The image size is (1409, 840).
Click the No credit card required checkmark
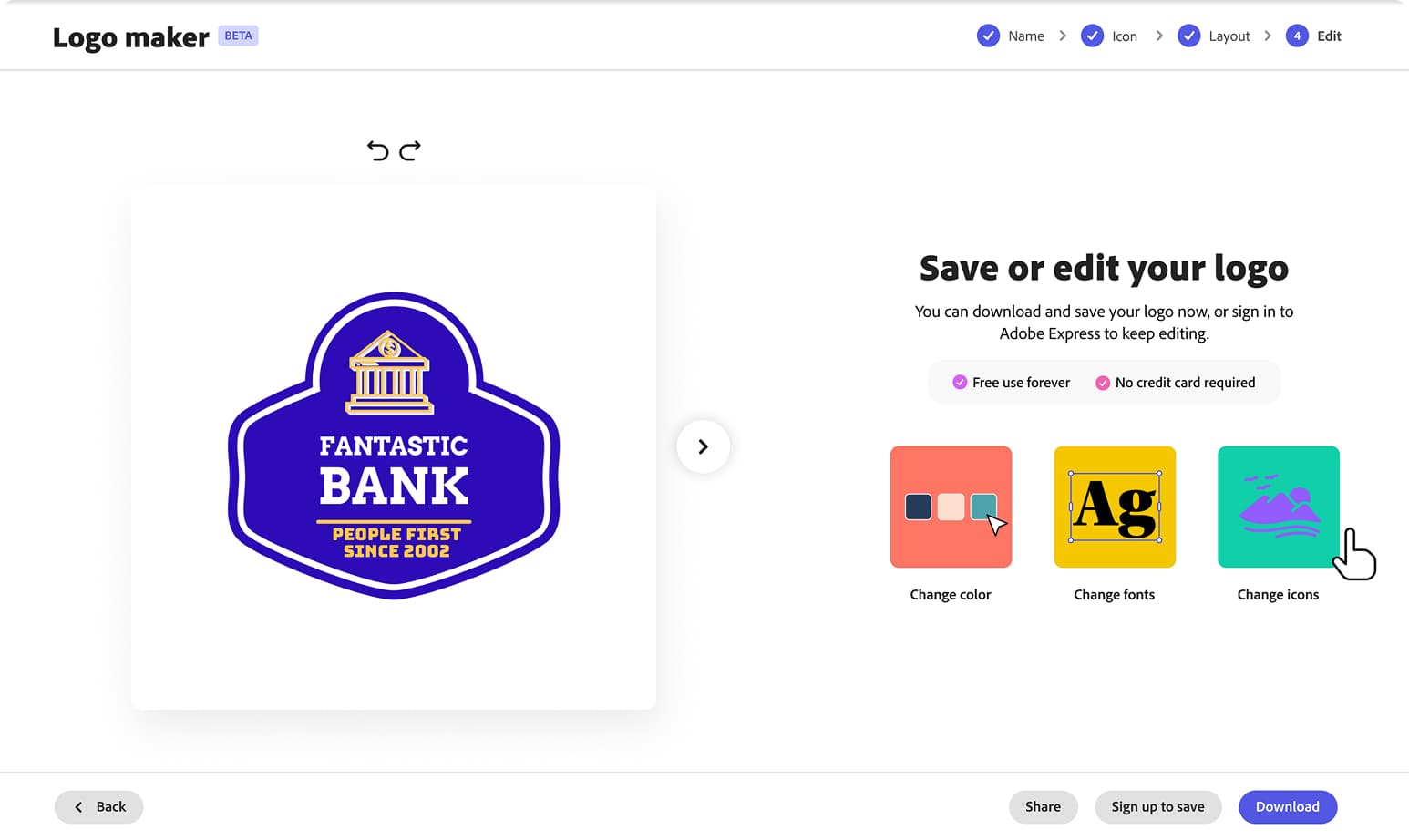pos(1103,383)
